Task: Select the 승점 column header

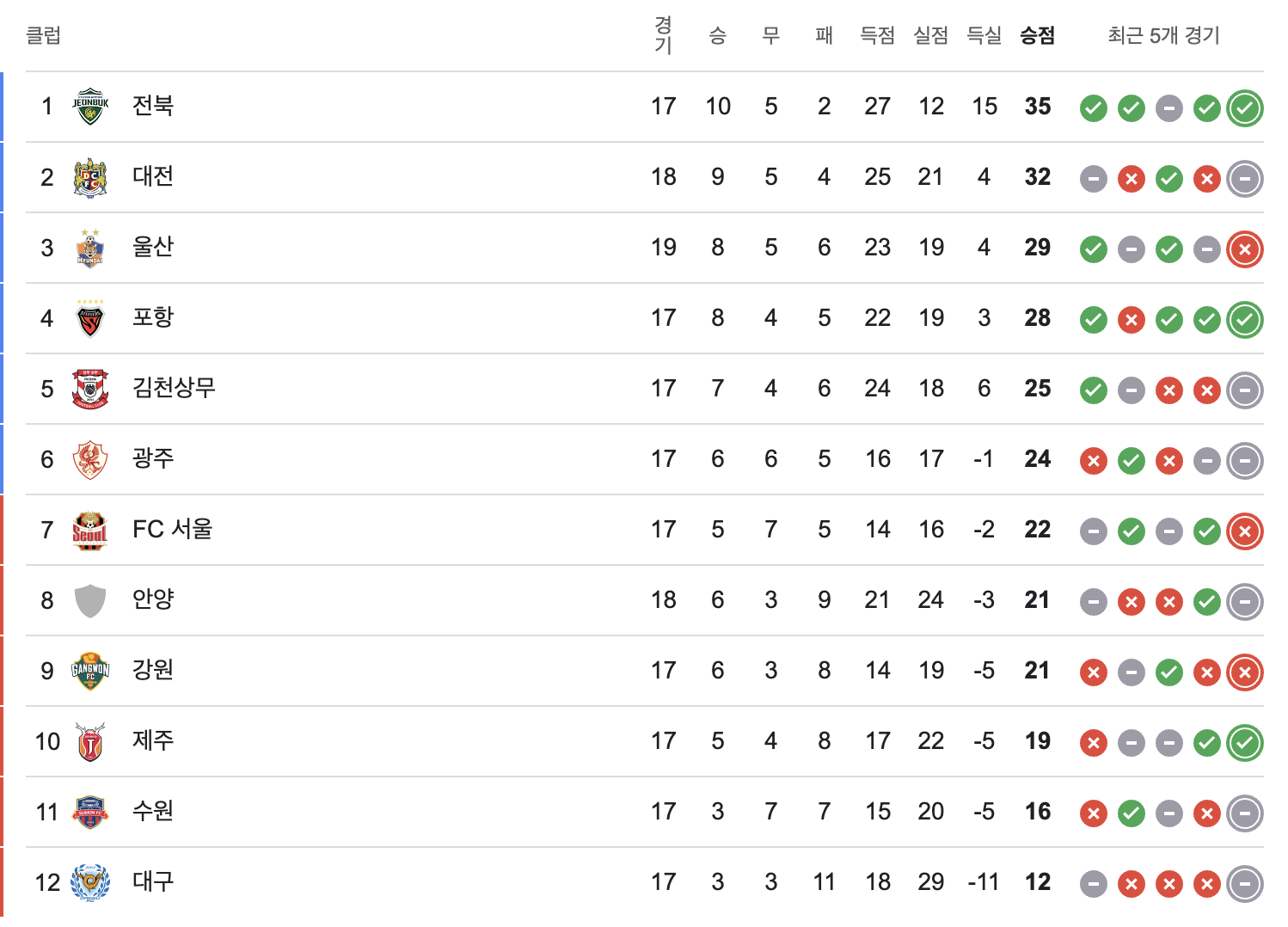Action: 1037,35
